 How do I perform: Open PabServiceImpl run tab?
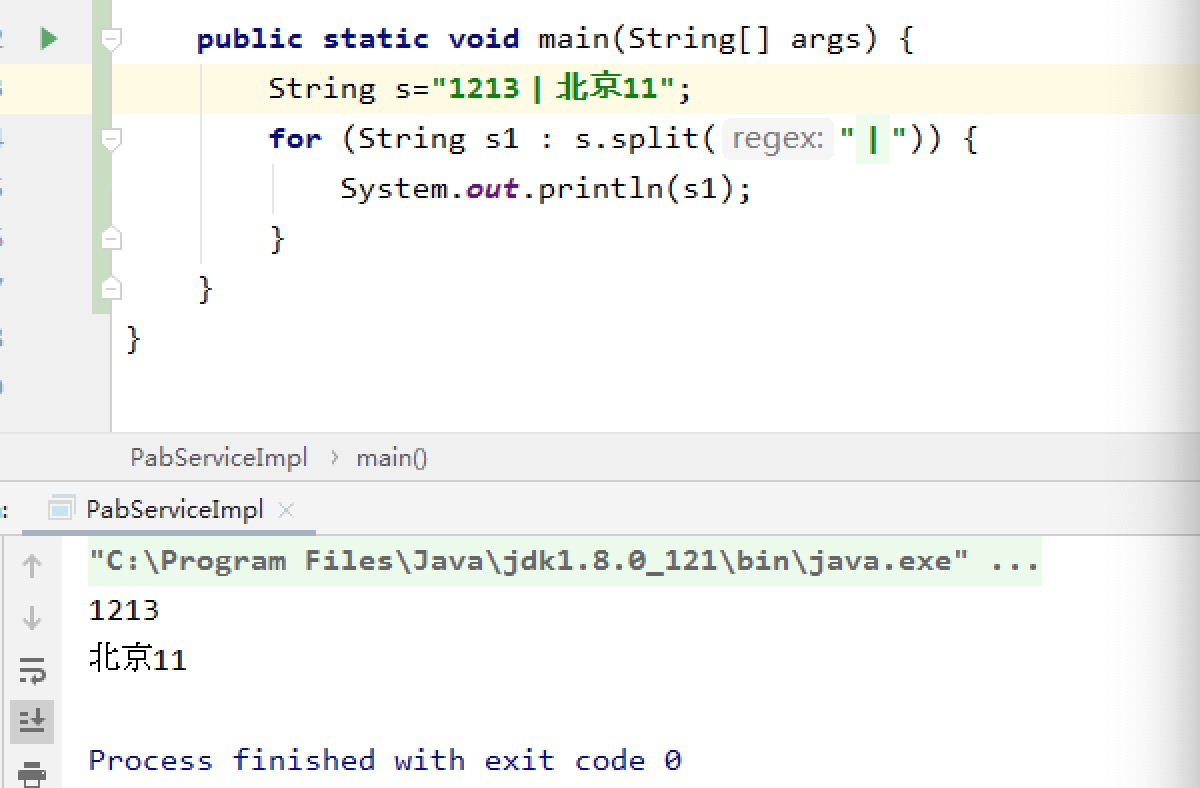tap(175, 509)
